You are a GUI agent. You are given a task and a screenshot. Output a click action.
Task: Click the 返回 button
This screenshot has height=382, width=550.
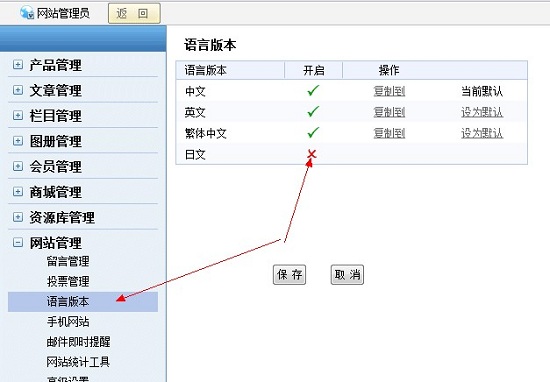[134, 13]
